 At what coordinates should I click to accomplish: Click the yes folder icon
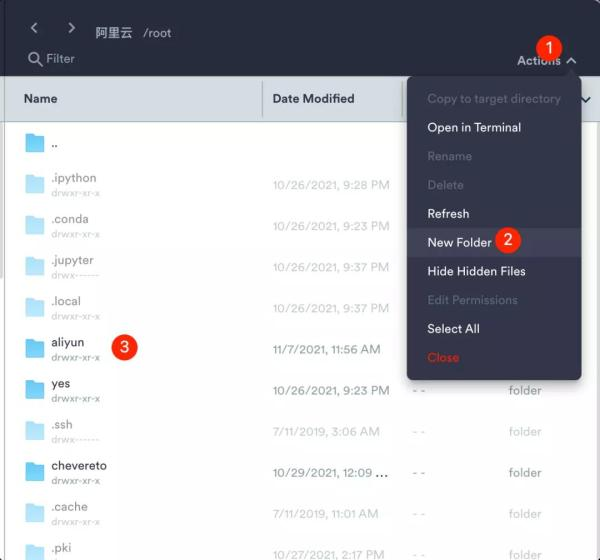coord(35,390)
